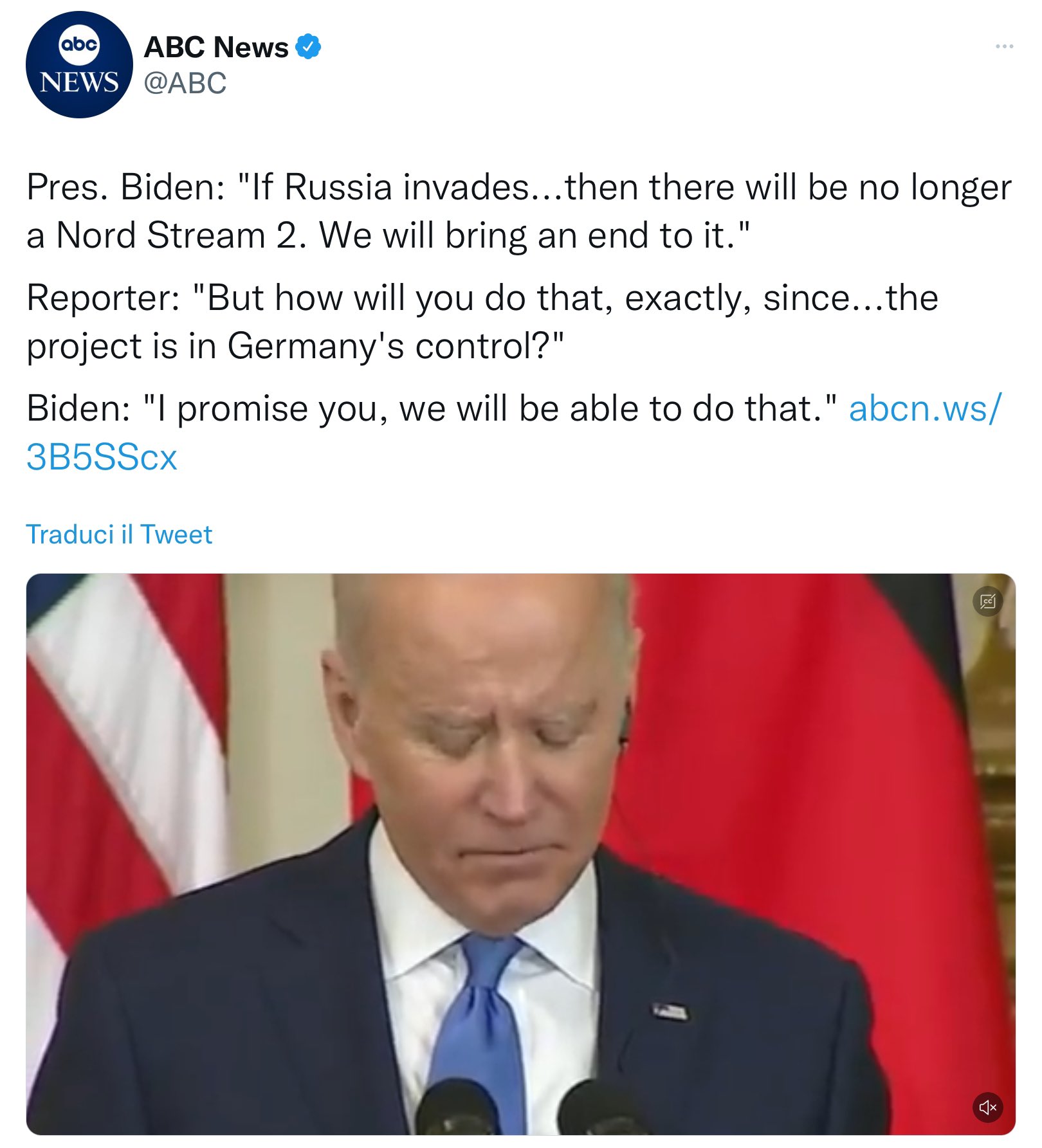Unmute the video with the speaker icon
The image size is (1042, 1148).
[x=988, y=1107]
